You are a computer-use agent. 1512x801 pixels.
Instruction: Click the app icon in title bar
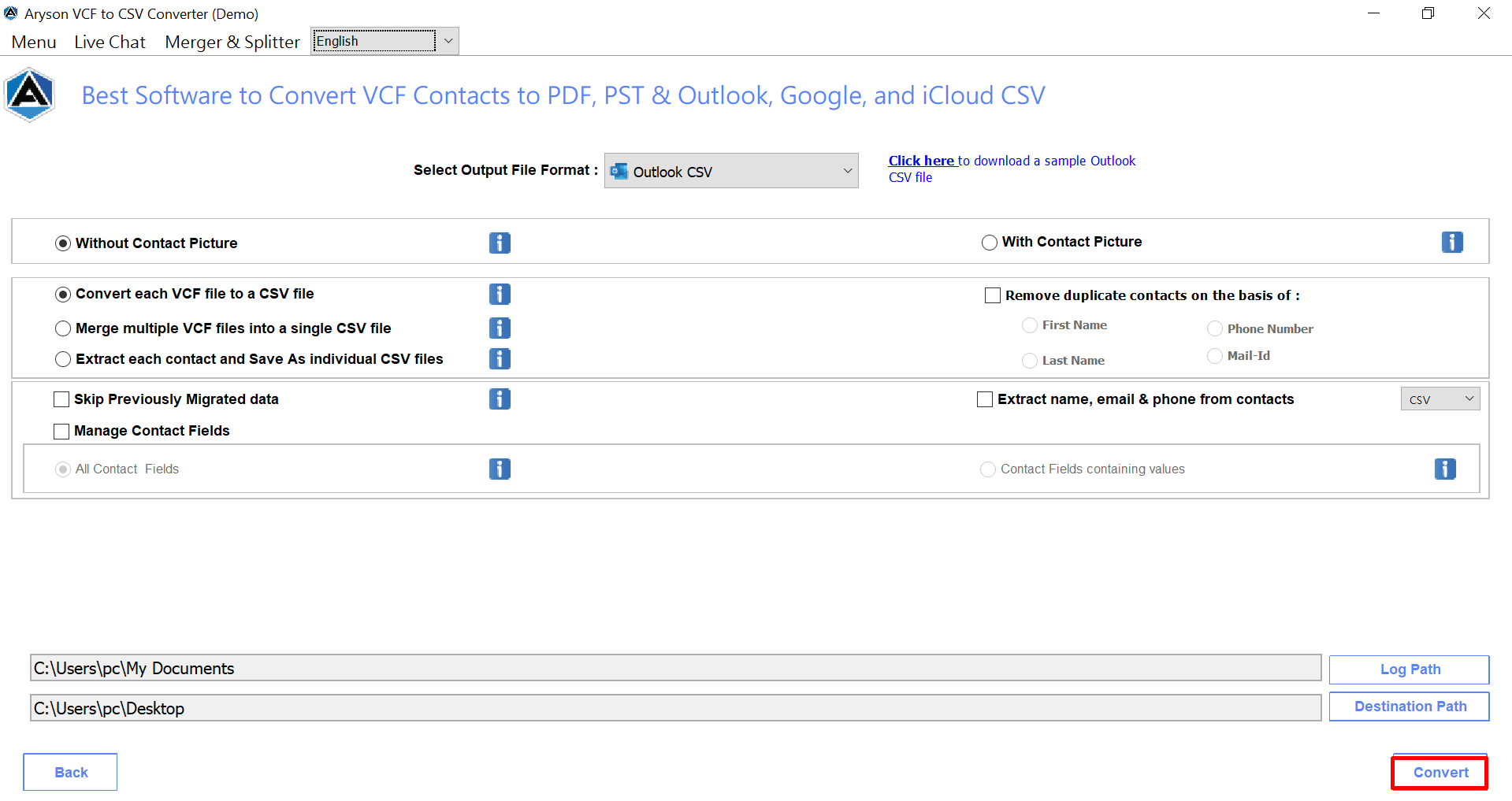pos(11,13)
